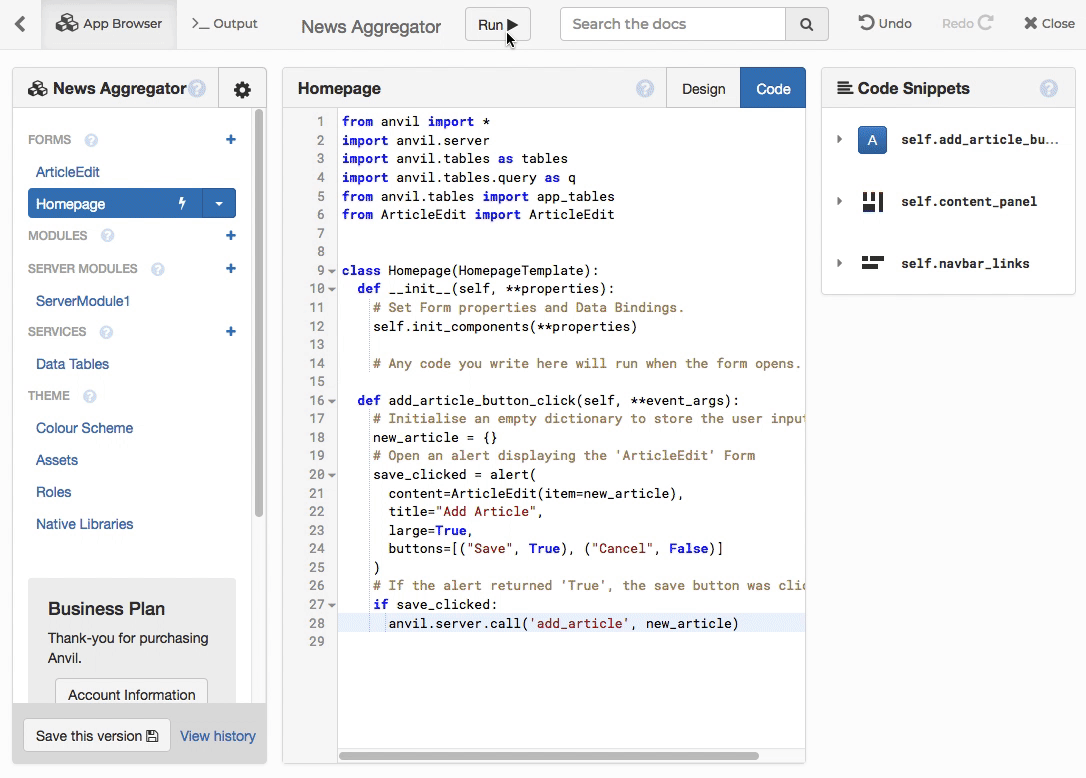Click the News Aggregator app title

click(x=371, y=26)
